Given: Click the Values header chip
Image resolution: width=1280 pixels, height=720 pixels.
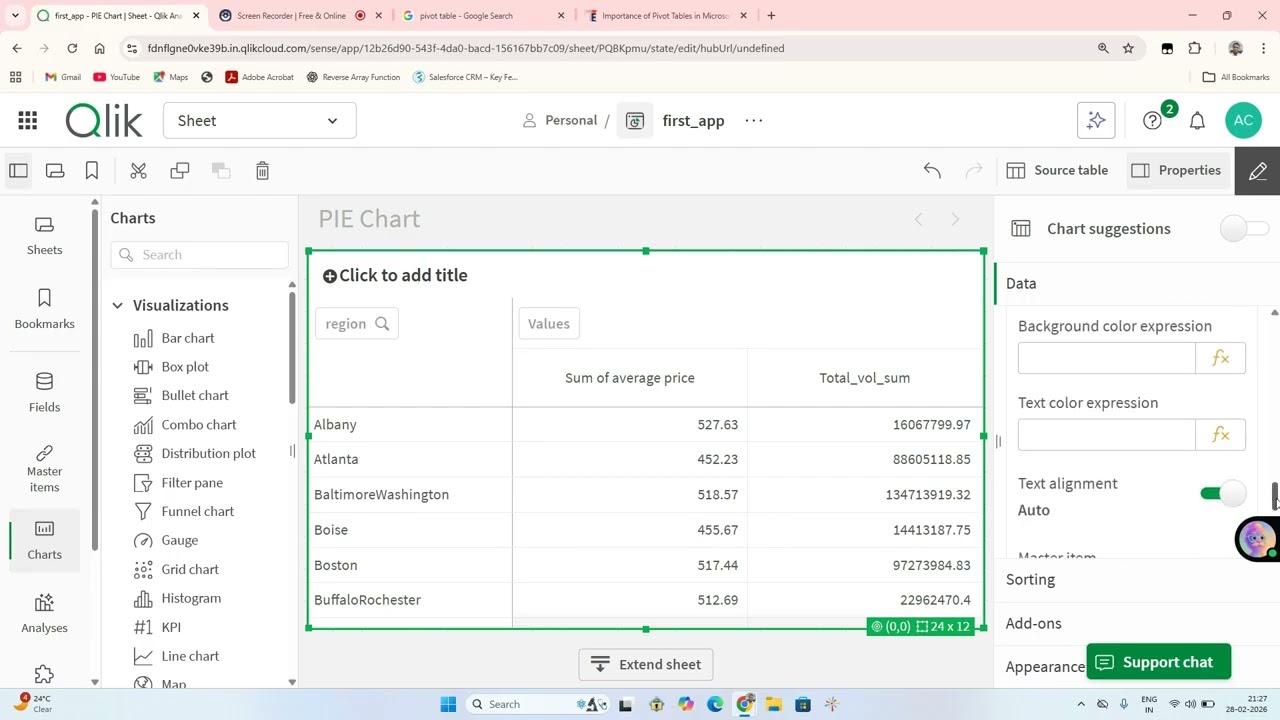Looking at the screenshot, I should click(x=549, y=324).
